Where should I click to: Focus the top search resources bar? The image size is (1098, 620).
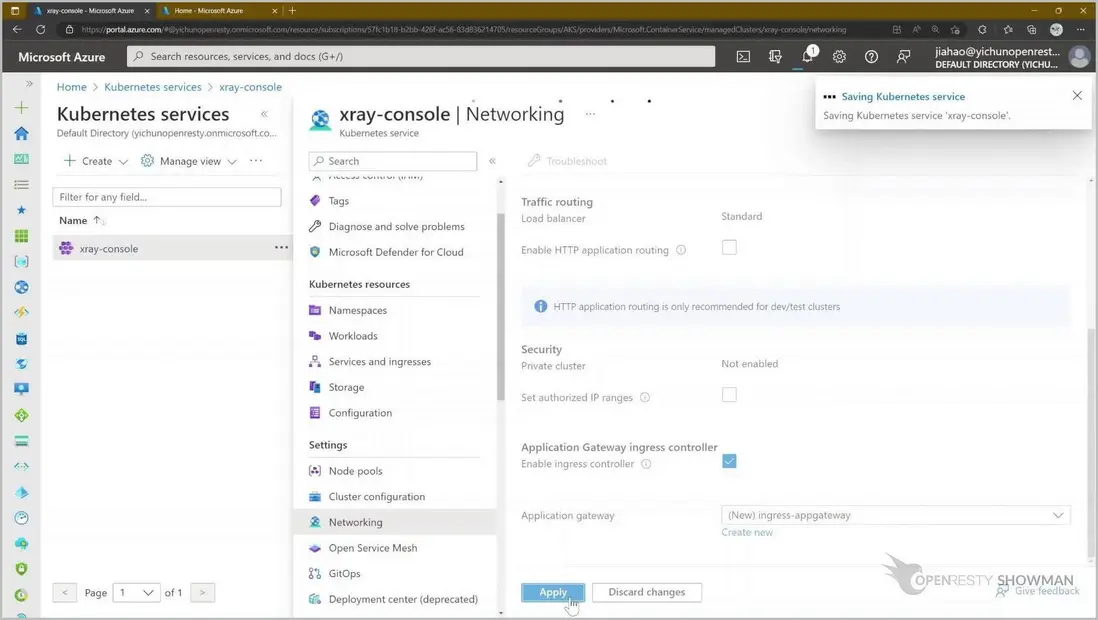pos(421,56)
